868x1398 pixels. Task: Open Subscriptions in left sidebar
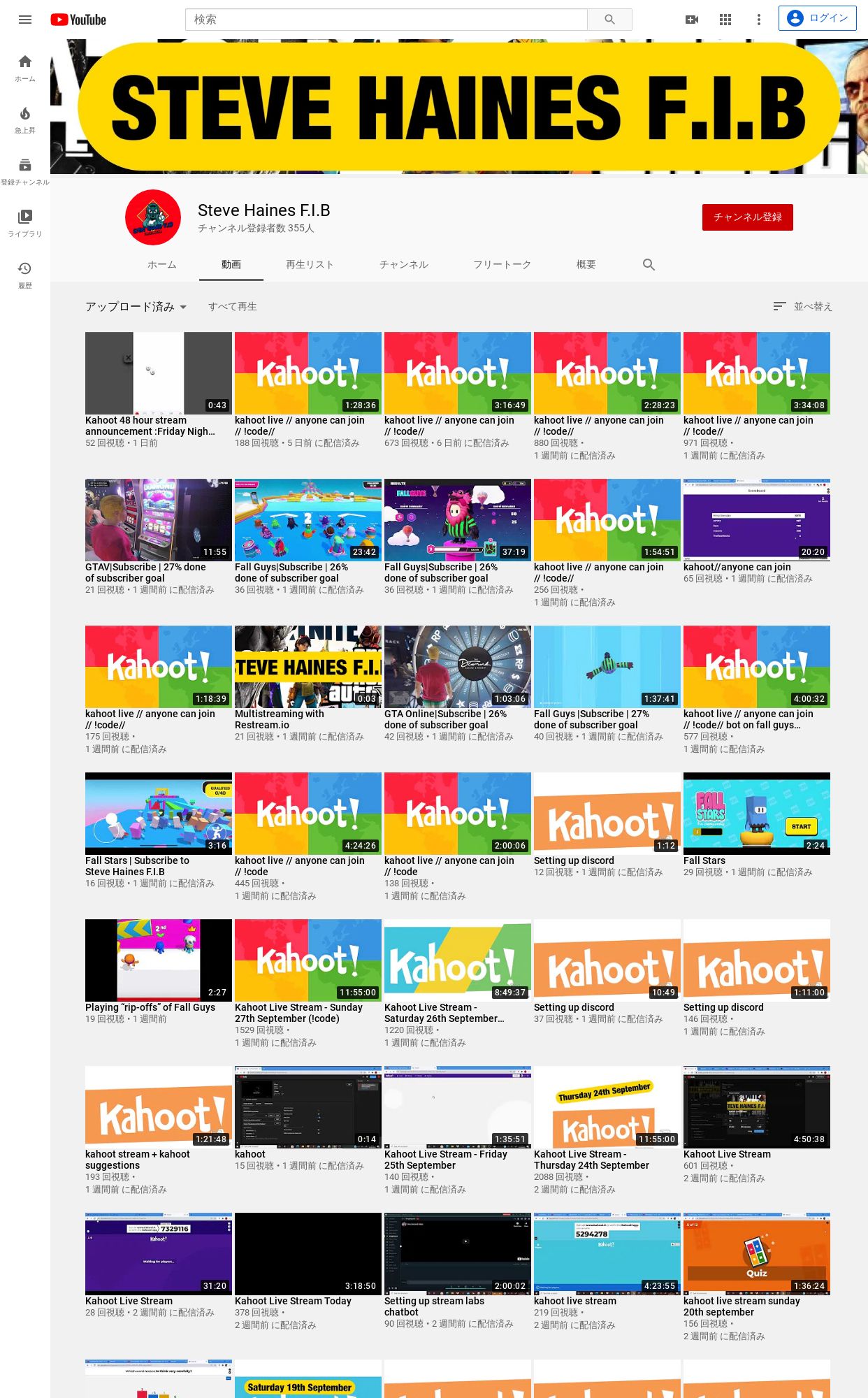pos(25,172)
